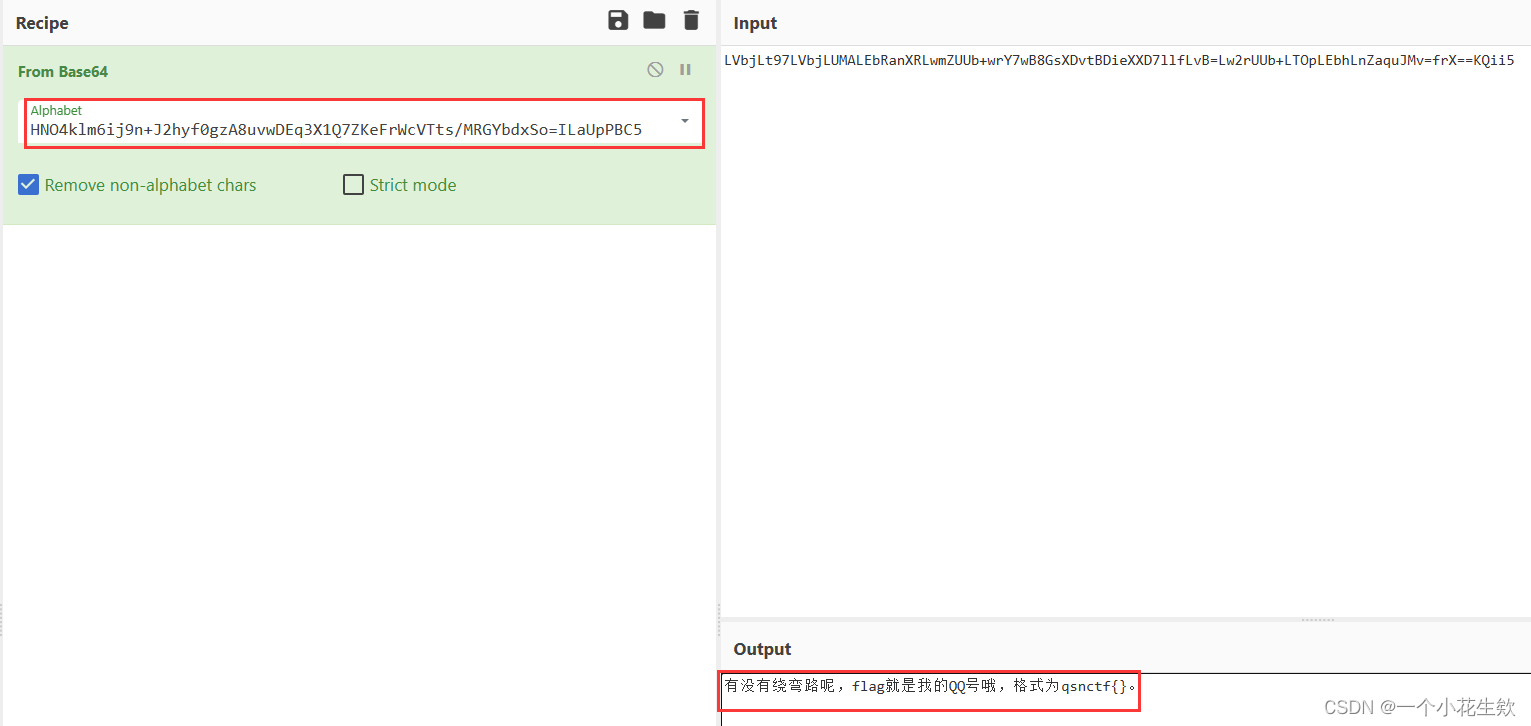Image resolution: width=1531 pixels, height=726 pixels.
Task: Select the From Base64 operation title
Action: (63, 72)
